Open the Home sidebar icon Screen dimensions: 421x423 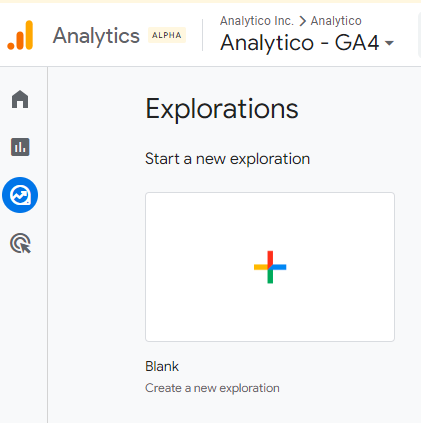pyautogui.click(x=20, y=99)
